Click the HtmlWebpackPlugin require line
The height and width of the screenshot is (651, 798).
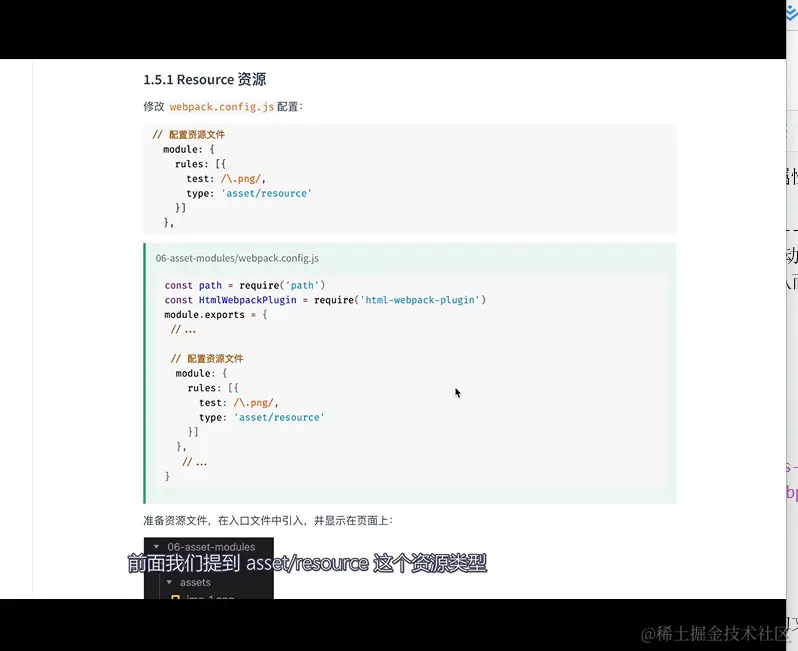pos(325,300)
